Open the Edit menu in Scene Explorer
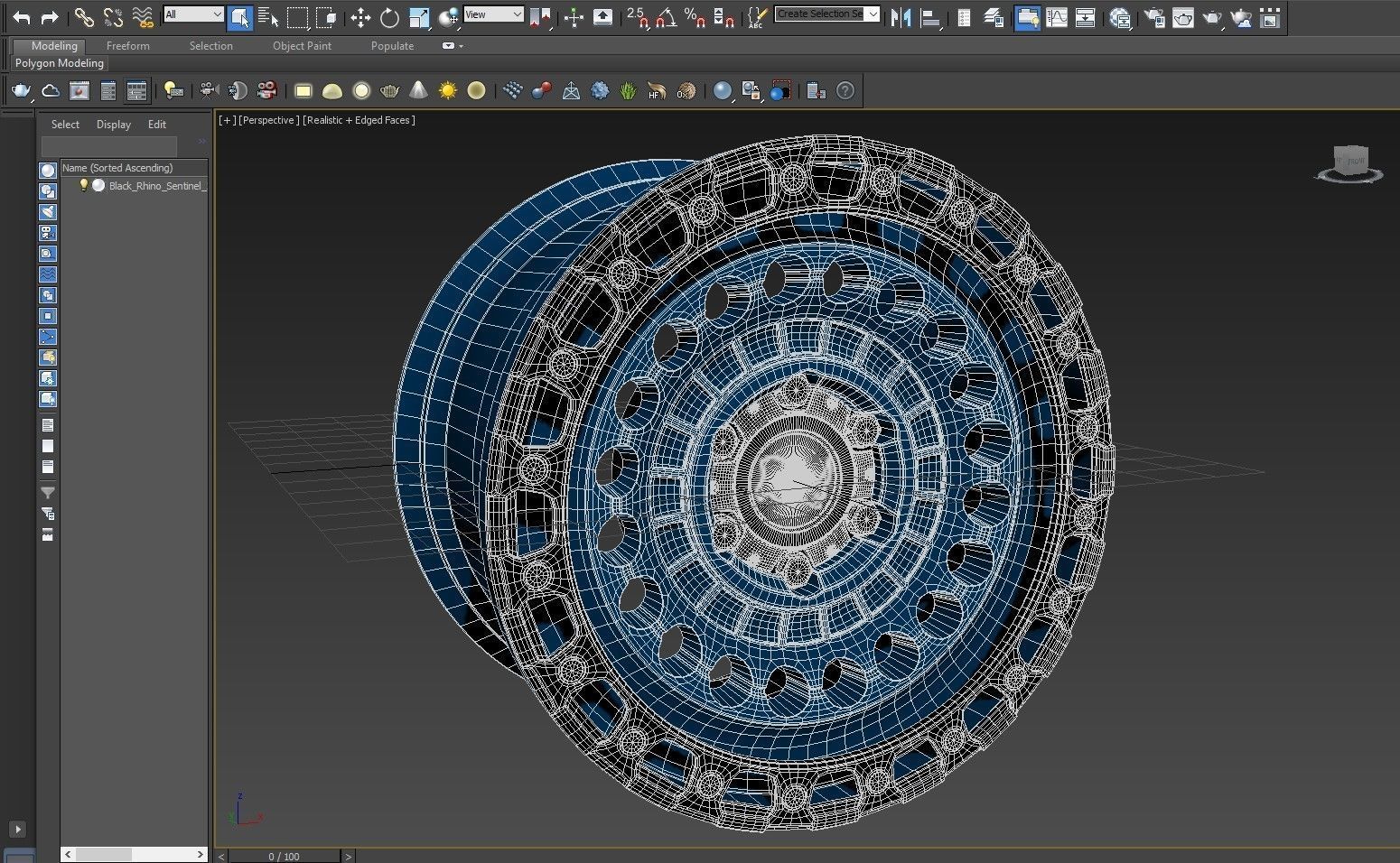 [x=157, y=125]
